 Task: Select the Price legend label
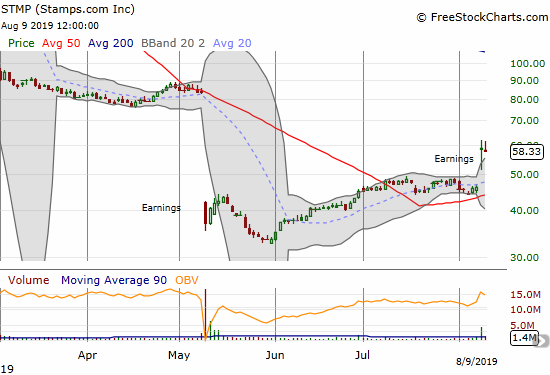pos(21,43)
